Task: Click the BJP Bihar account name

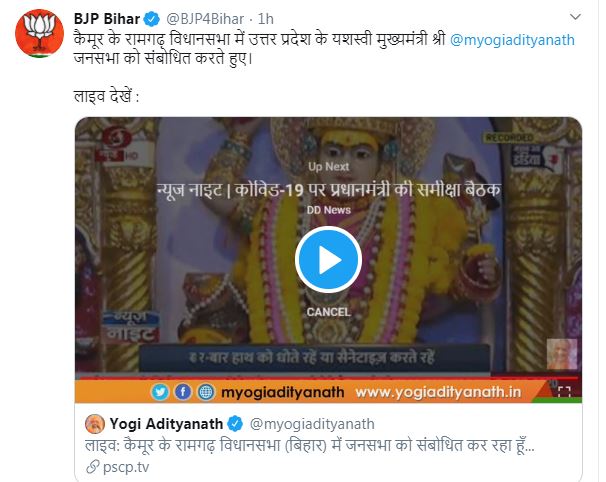Action: pos(107,19)
